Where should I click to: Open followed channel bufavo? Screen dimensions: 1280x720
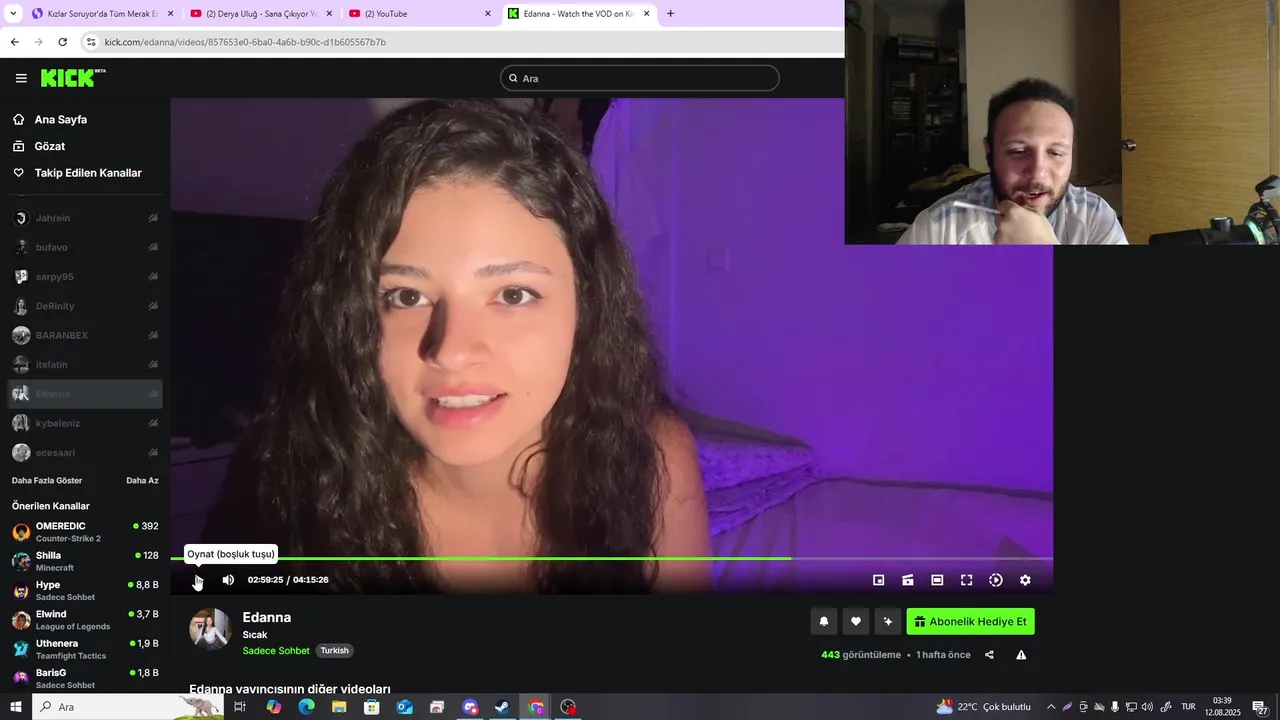coord(85,247)
